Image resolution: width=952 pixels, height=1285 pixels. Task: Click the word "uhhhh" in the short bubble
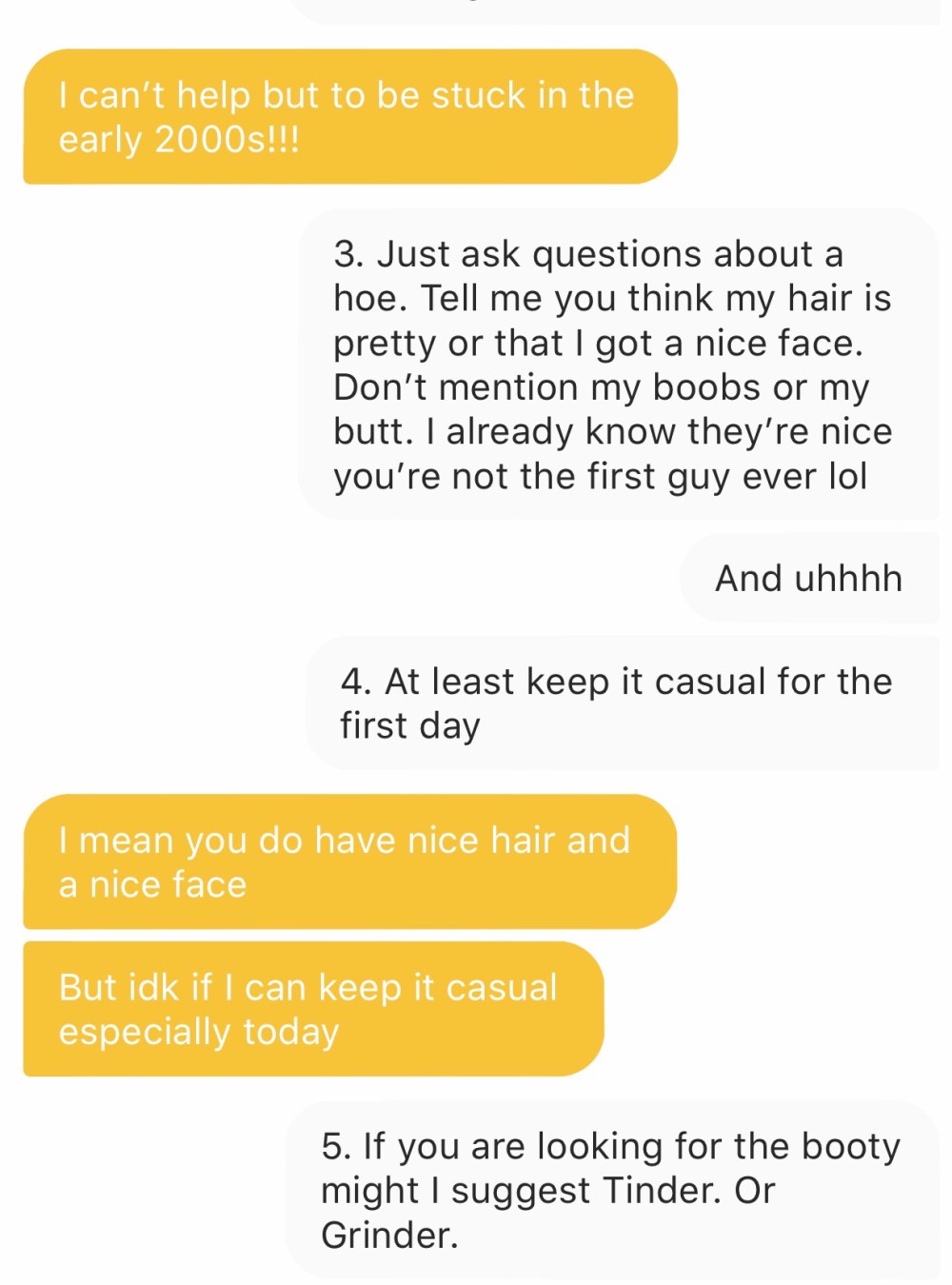847,579
